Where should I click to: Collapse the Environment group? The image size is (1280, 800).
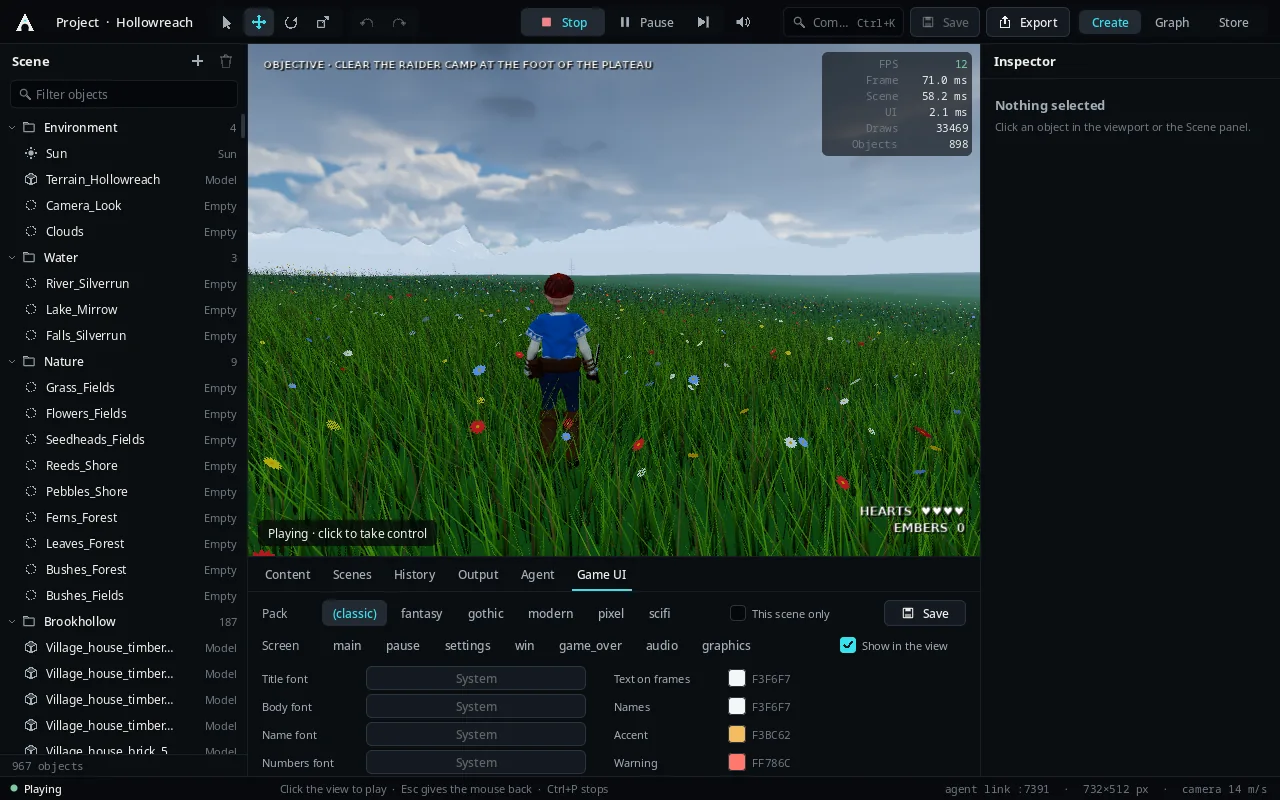pos(12,127)
